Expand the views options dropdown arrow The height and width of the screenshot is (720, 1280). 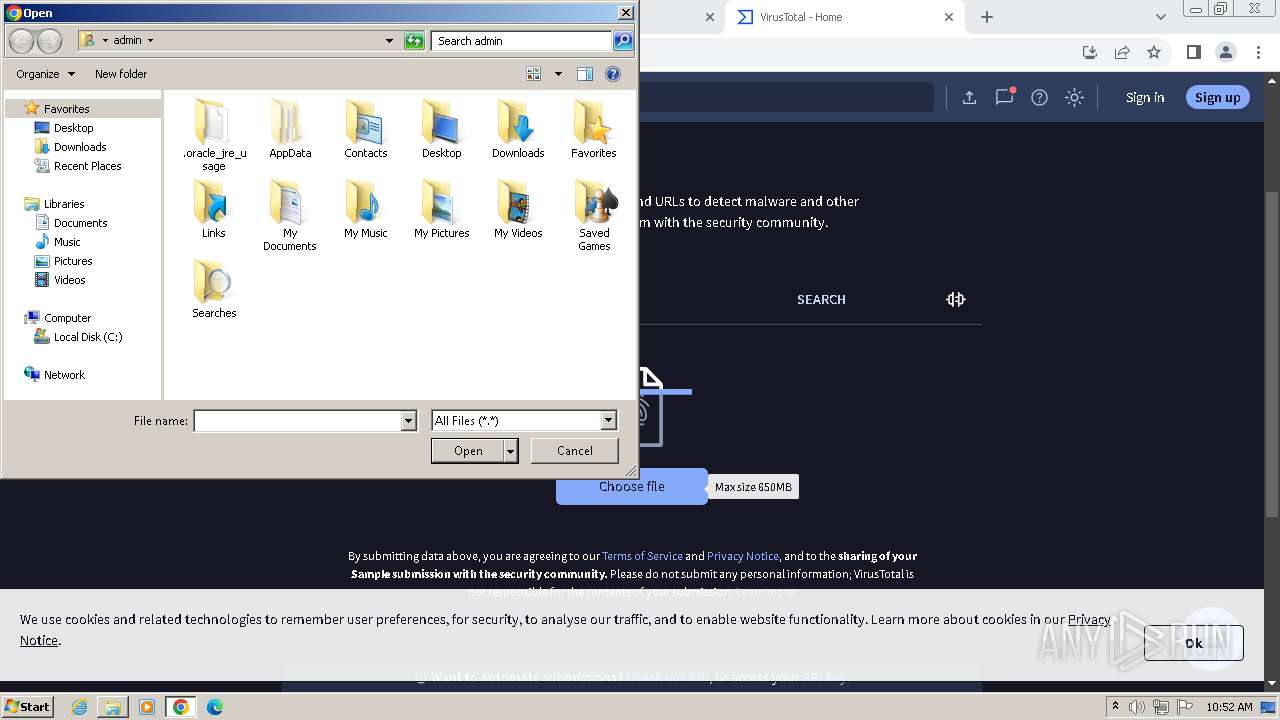click(x=558, y=74)
